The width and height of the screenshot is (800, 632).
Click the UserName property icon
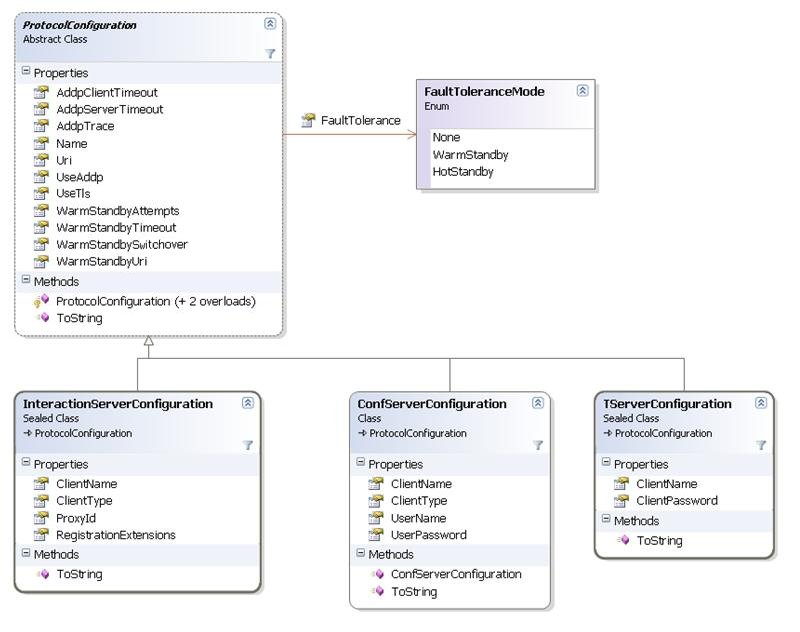[376, 518]
